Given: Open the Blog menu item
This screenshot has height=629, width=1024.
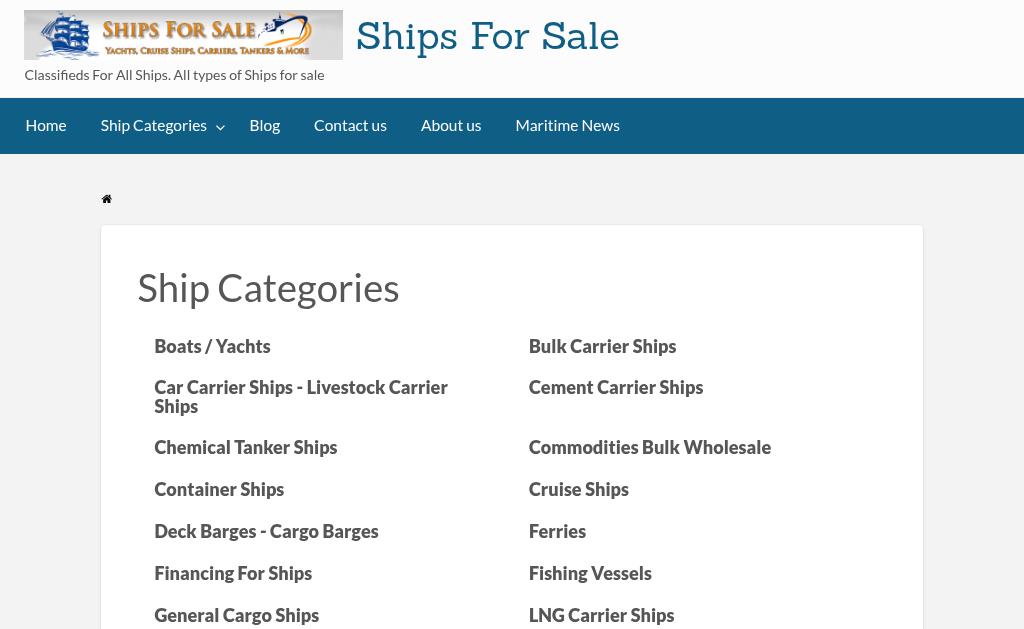Looking at the screenshot, I should (264, 125).
